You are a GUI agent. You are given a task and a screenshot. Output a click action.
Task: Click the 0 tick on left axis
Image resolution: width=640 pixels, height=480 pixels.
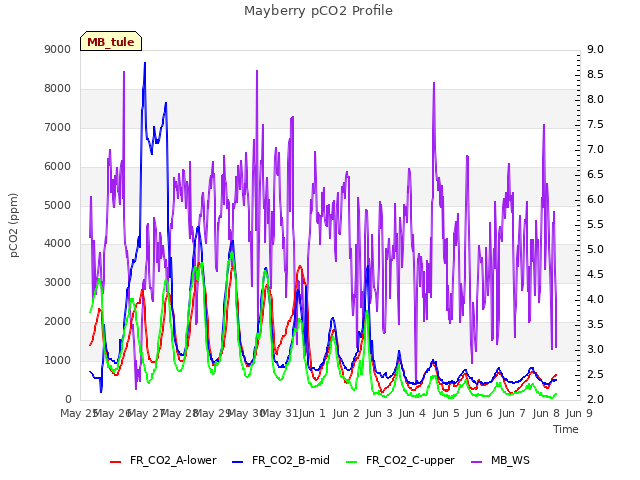click(68, 399)
